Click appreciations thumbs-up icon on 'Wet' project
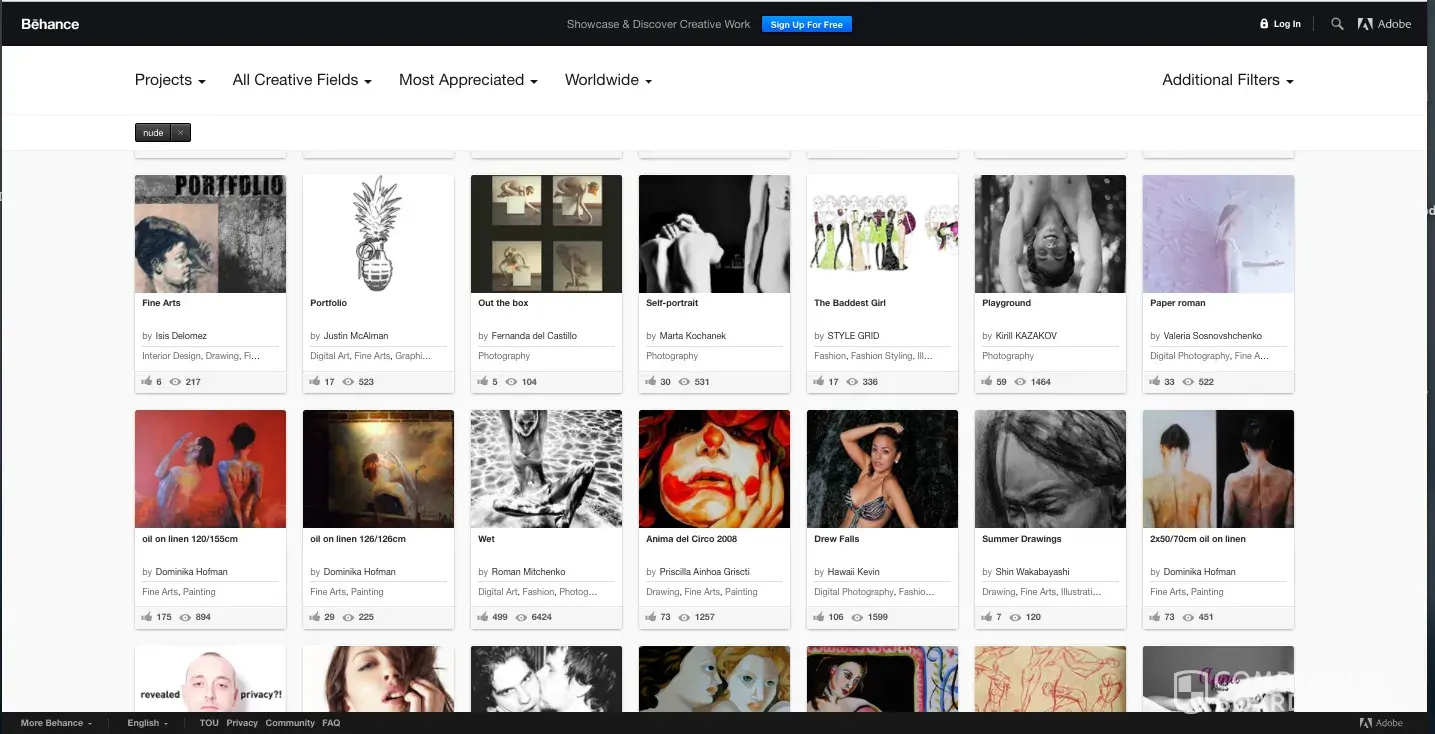 483,617
